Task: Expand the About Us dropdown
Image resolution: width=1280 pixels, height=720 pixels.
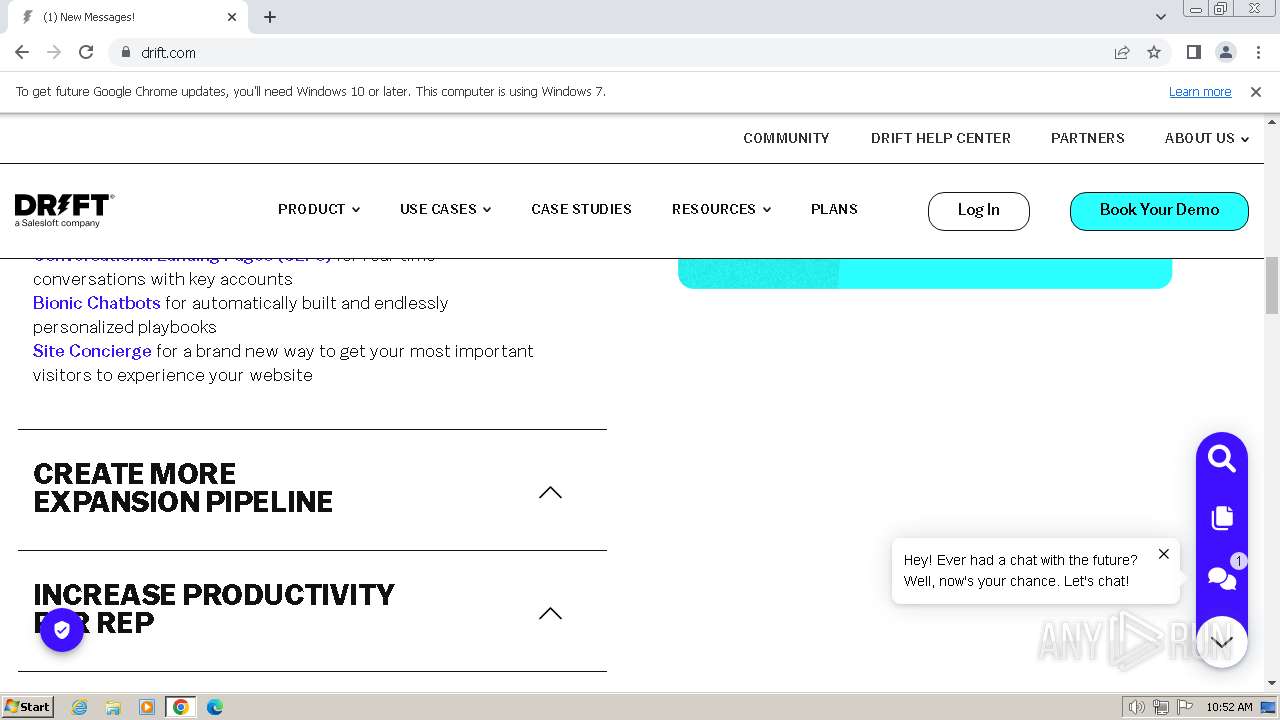Action: (1206, 138)
